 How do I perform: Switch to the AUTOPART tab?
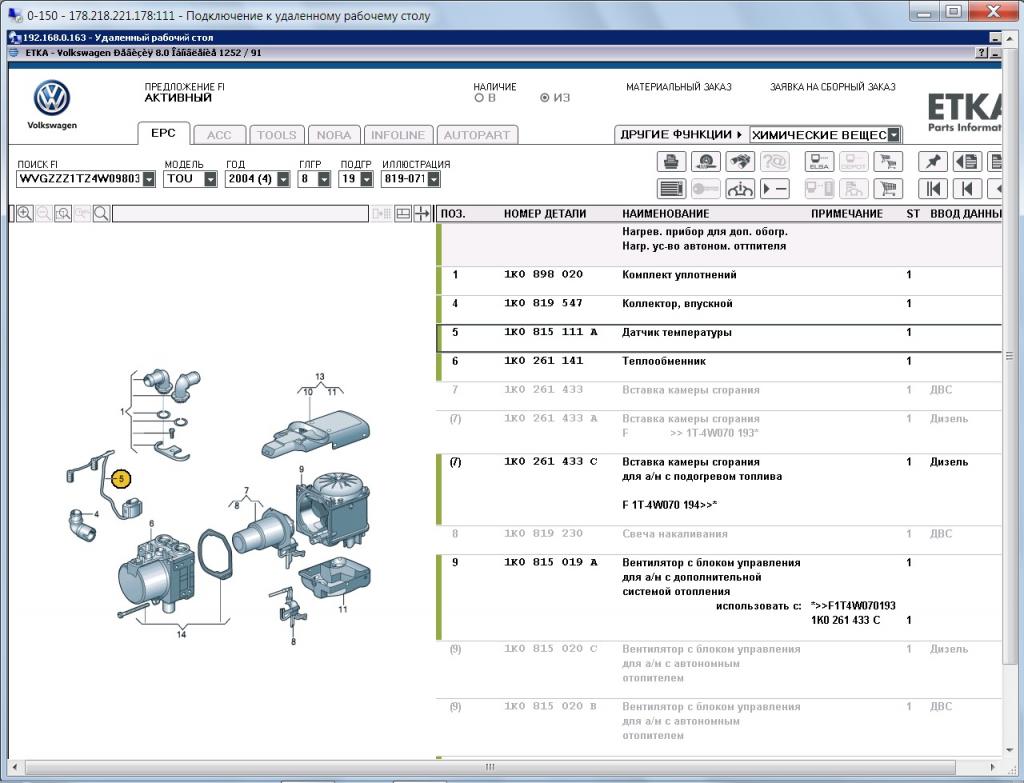pos(477,135)
